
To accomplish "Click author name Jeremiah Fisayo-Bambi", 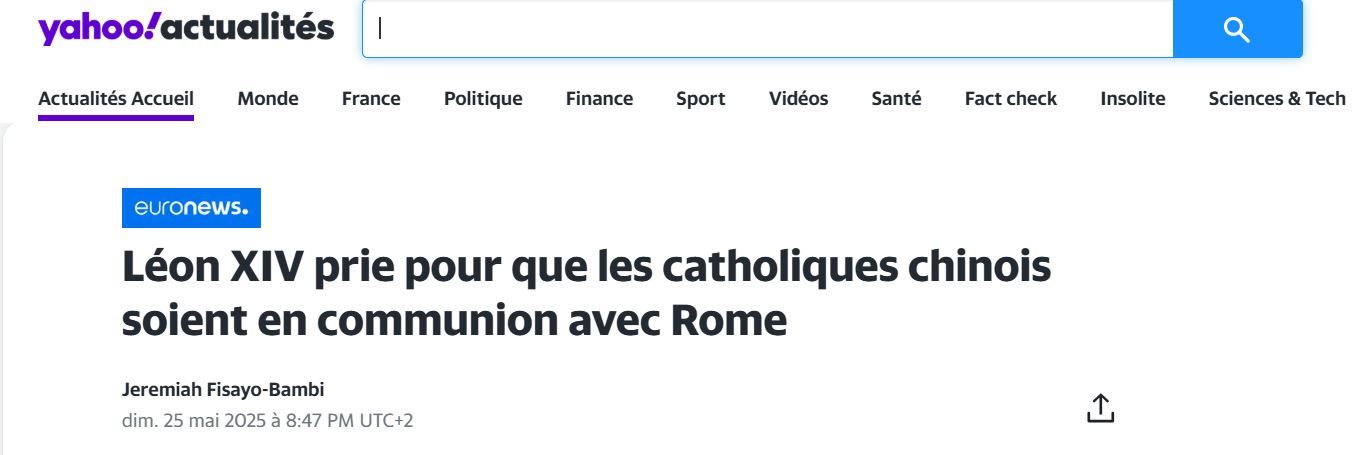I will (223, 390).
